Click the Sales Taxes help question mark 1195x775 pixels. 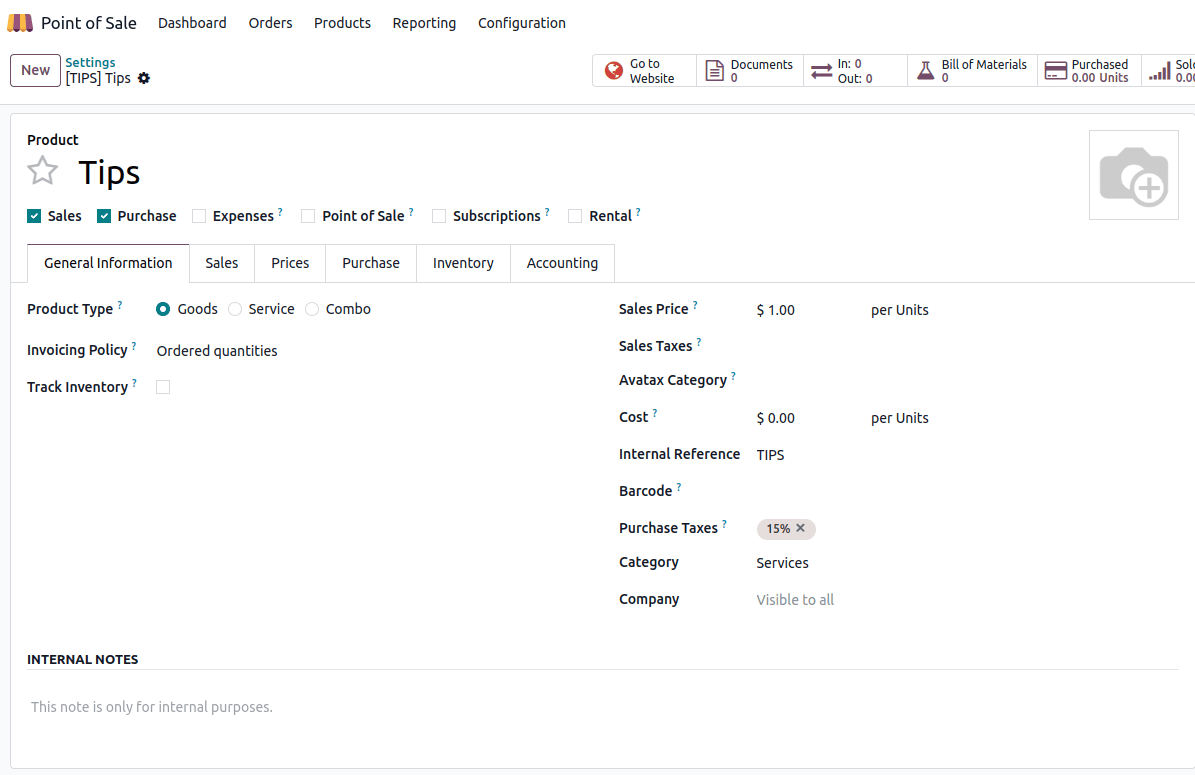pyautogui.click(x=699, y=342)
